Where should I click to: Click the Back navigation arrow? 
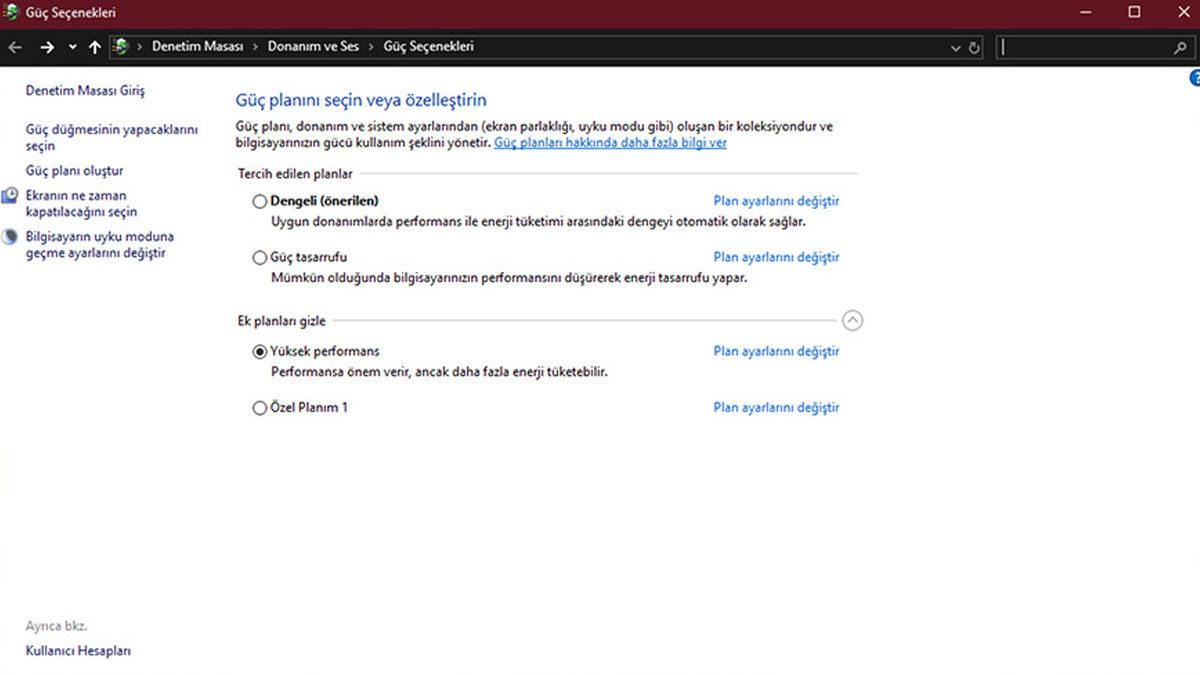[15, 47]
